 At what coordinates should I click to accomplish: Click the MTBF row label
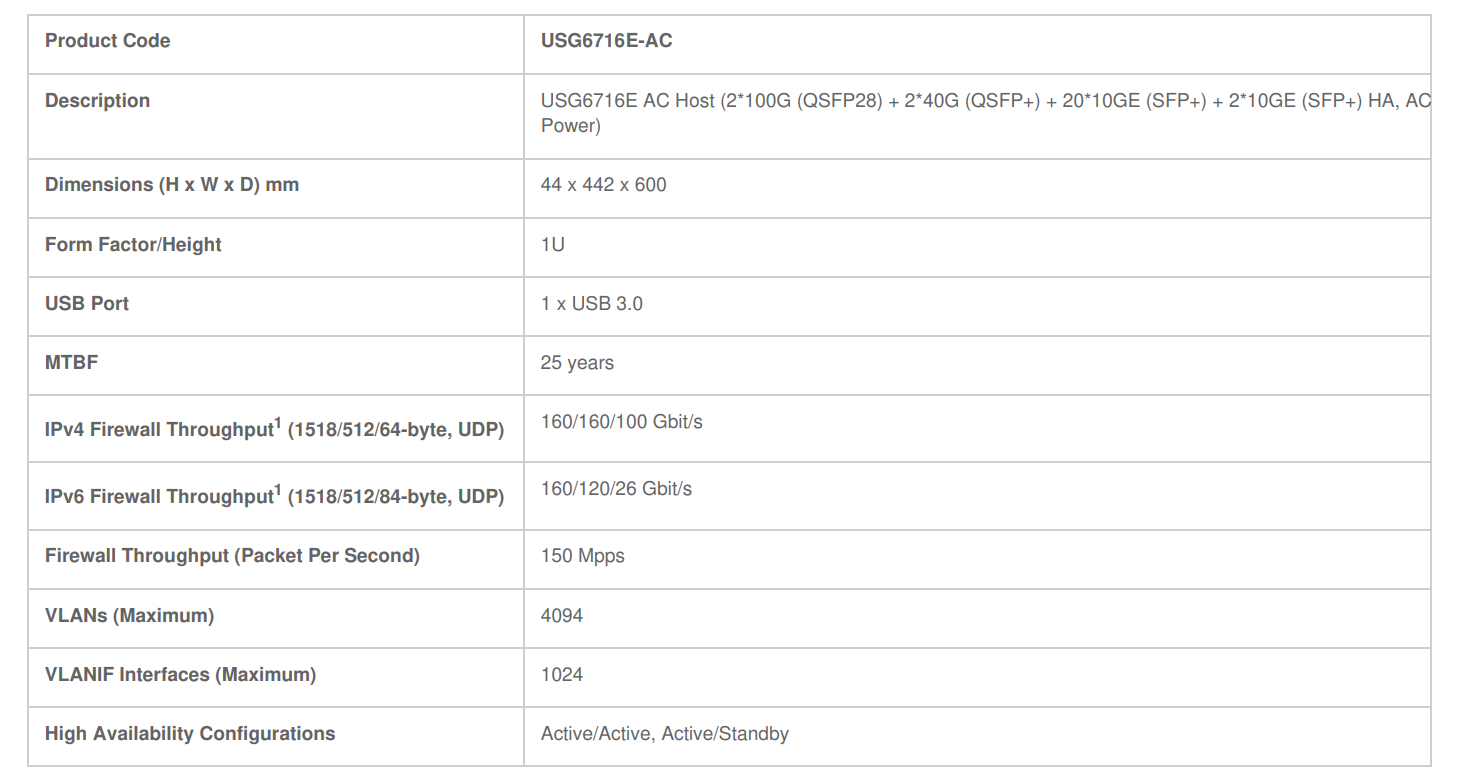click(72, 363)
